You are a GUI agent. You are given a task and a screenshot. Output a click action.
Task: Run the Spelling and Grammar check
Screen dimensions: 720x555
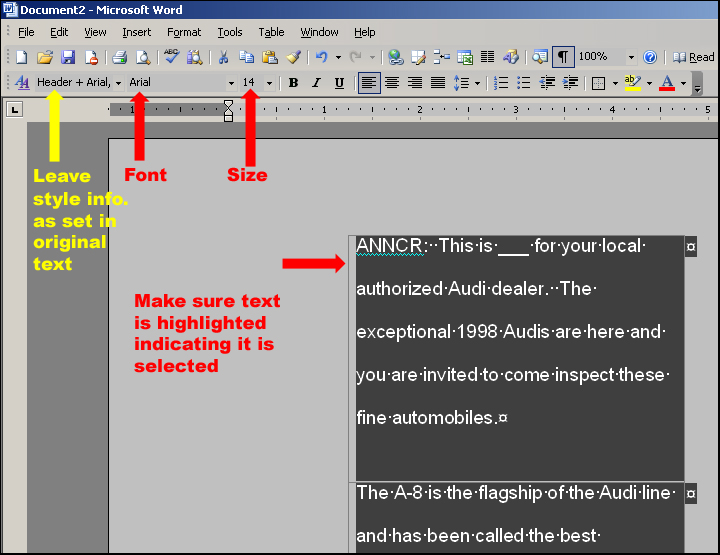[172, 58]
